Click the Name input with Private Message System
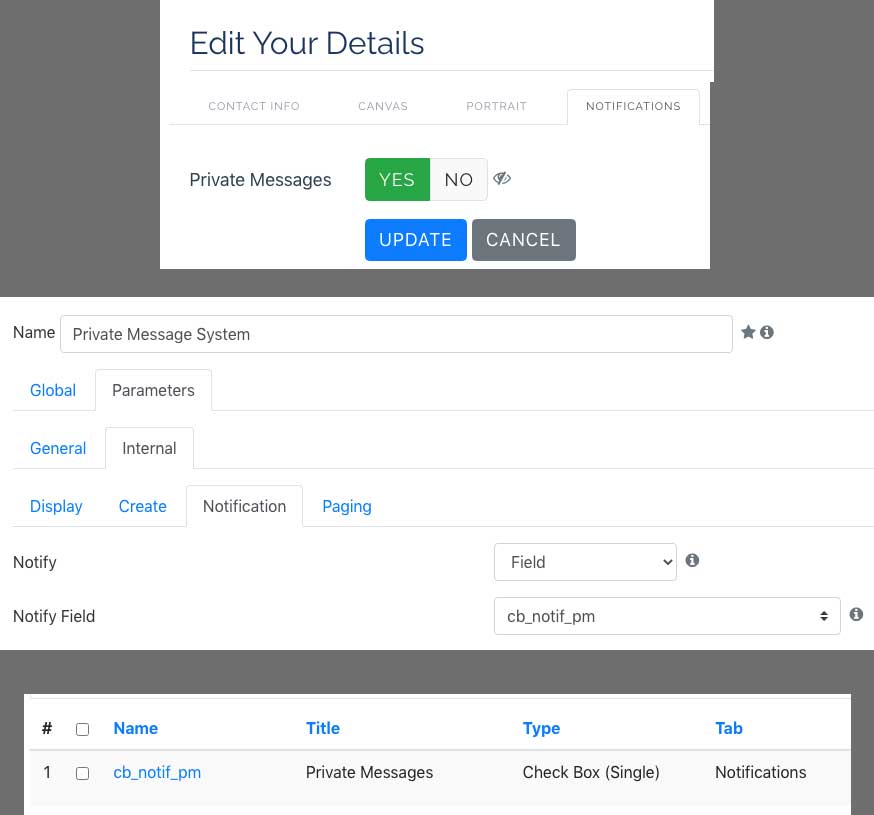 396,334
